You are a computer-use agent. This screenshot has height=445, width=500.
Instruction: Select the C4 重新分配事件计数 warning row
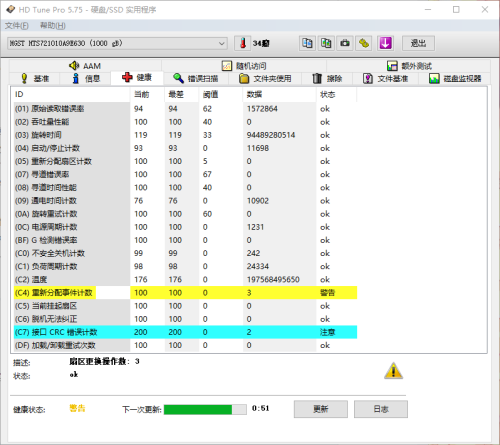[185, 293]
